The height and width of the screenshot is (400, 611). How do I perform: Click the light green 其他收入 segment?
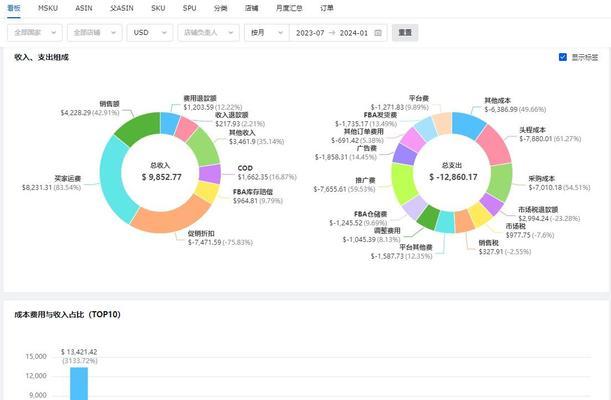coord(204,146)
